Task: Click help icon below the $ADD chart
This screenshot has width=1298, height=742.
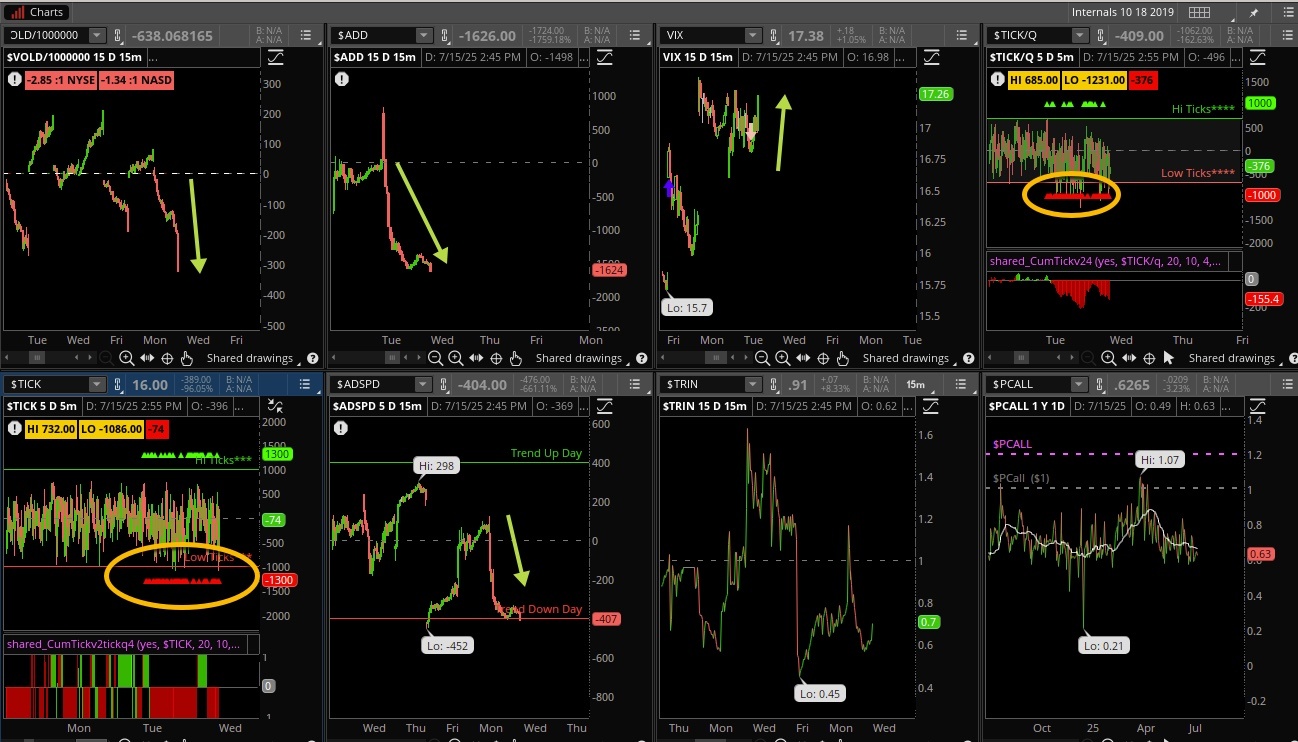Action: click(x=641, y=358)
